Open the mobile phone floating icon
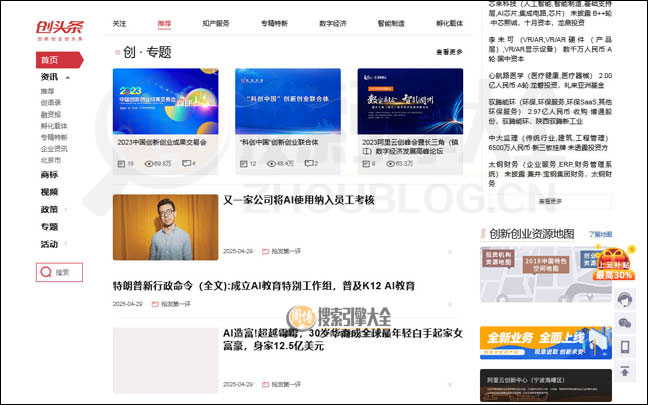The width and height of the screenshot is (648, 405). tap(624, 347)
